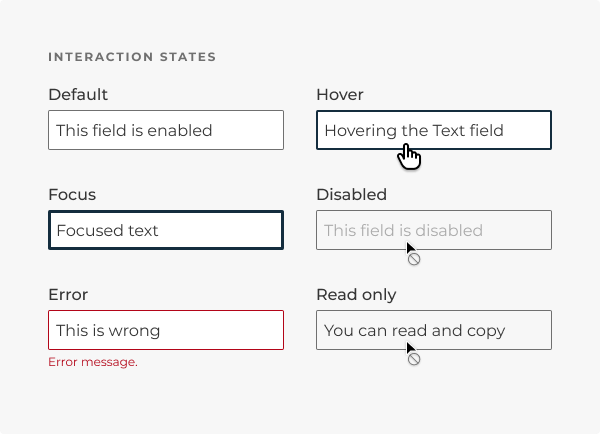Click inside the Focused text field
This screenshot has height=434, width=600.
point(166,230)
